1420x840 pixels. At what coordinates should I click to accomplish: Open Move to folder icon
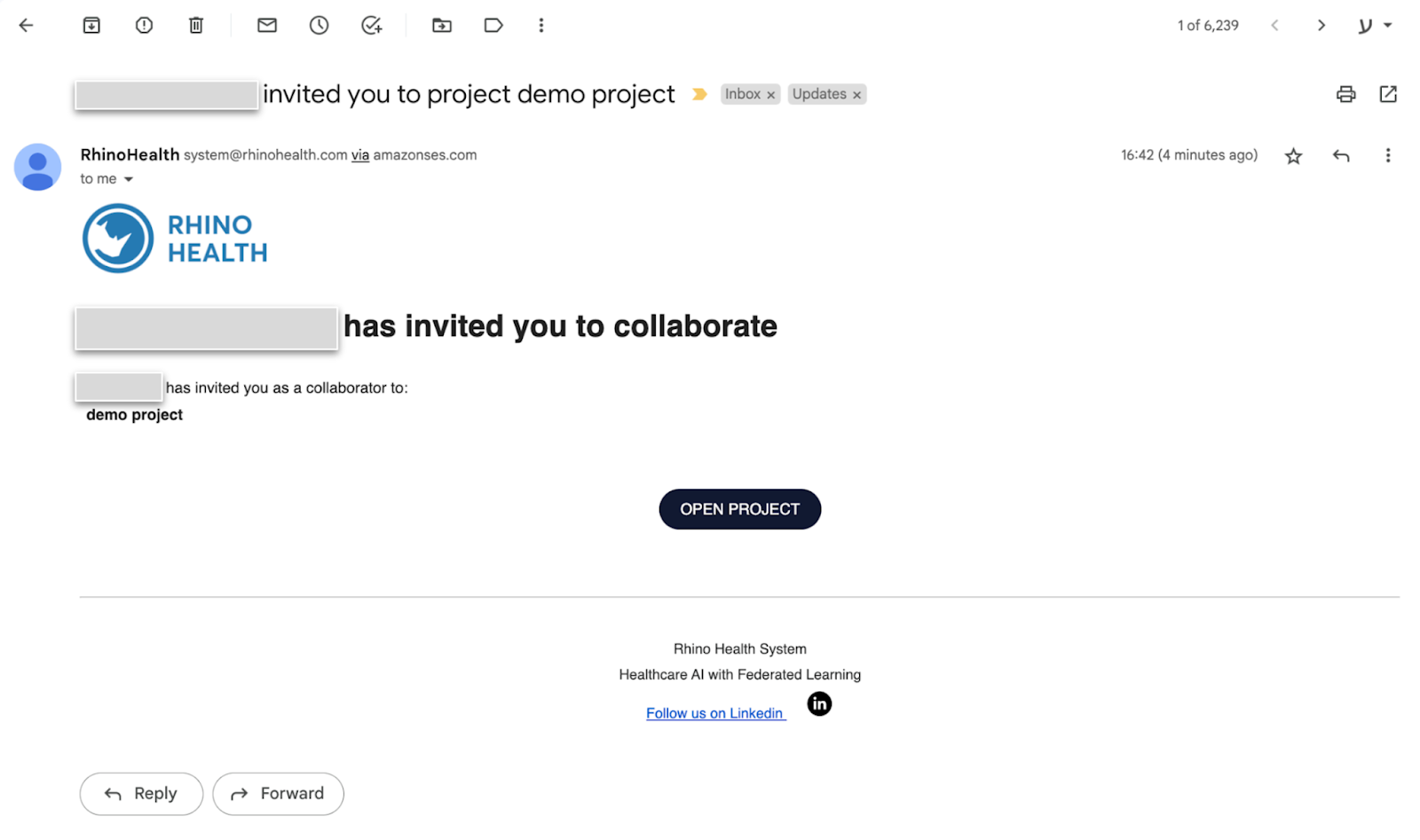[x=442, y=26]
